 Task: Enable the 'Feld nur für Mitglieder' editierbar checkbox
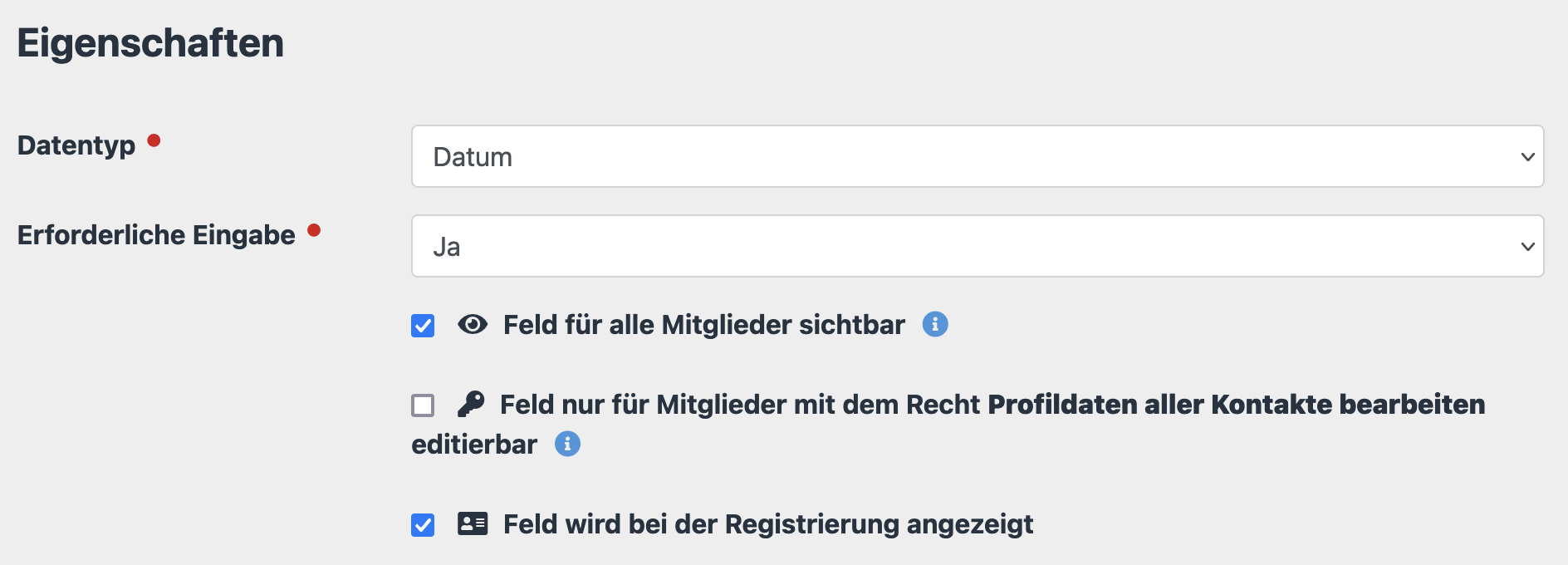click(423, 405)
